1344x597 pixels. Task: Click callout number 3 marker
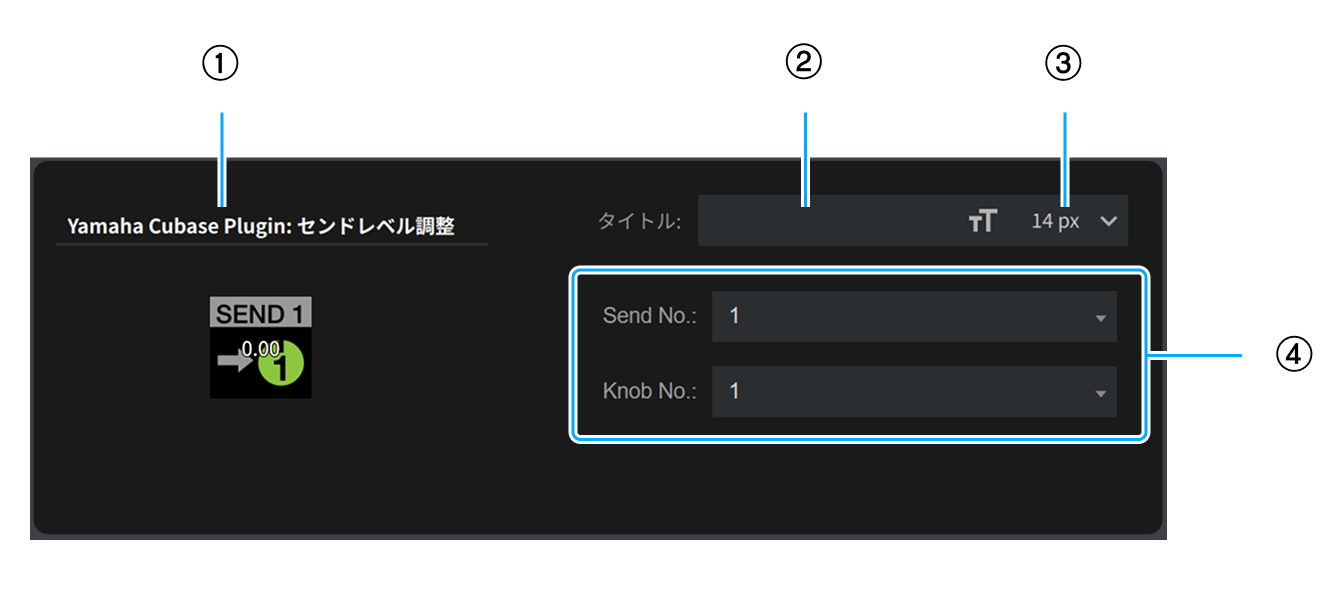[1064, 64]
